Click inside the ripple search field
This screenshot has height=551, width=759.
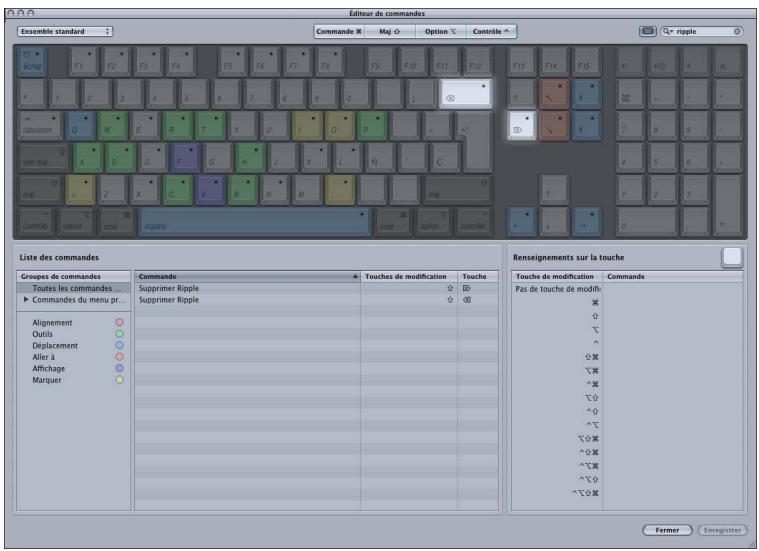click(x=703, y=31)
